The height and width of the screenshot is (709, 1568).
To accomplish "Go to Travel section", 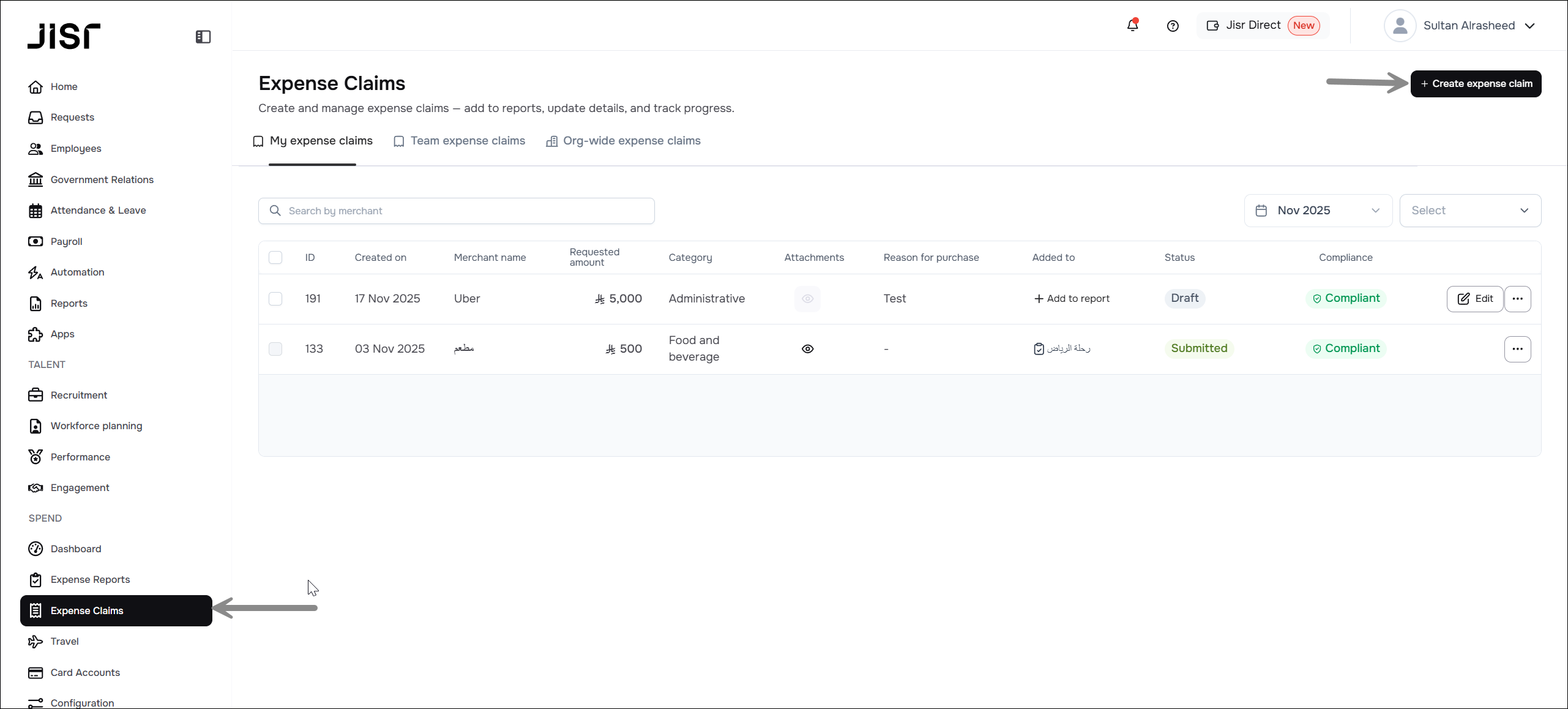I will pos(64,641).
